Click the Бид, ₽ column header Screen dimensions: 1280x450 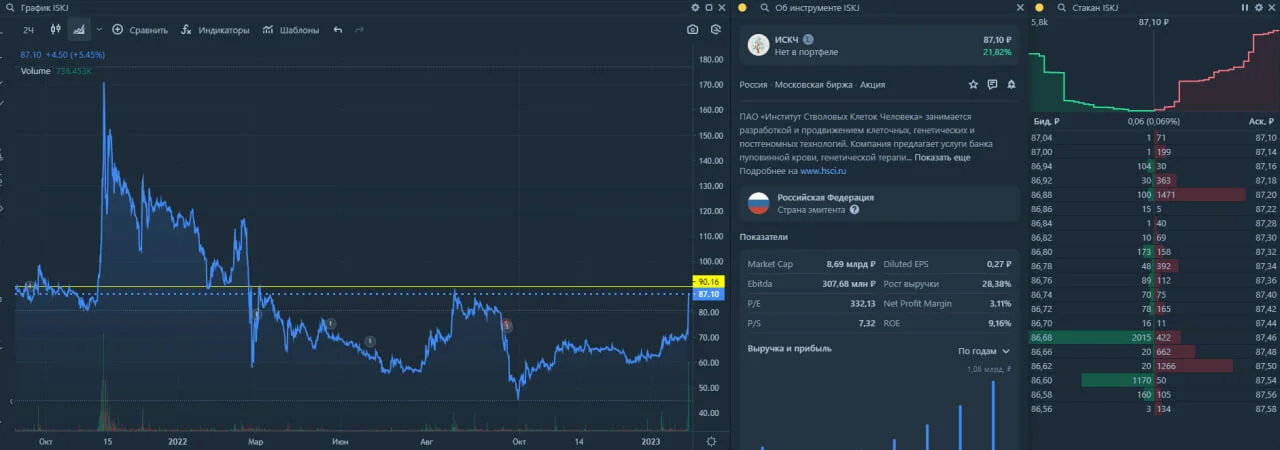[x=1046, y=122]
